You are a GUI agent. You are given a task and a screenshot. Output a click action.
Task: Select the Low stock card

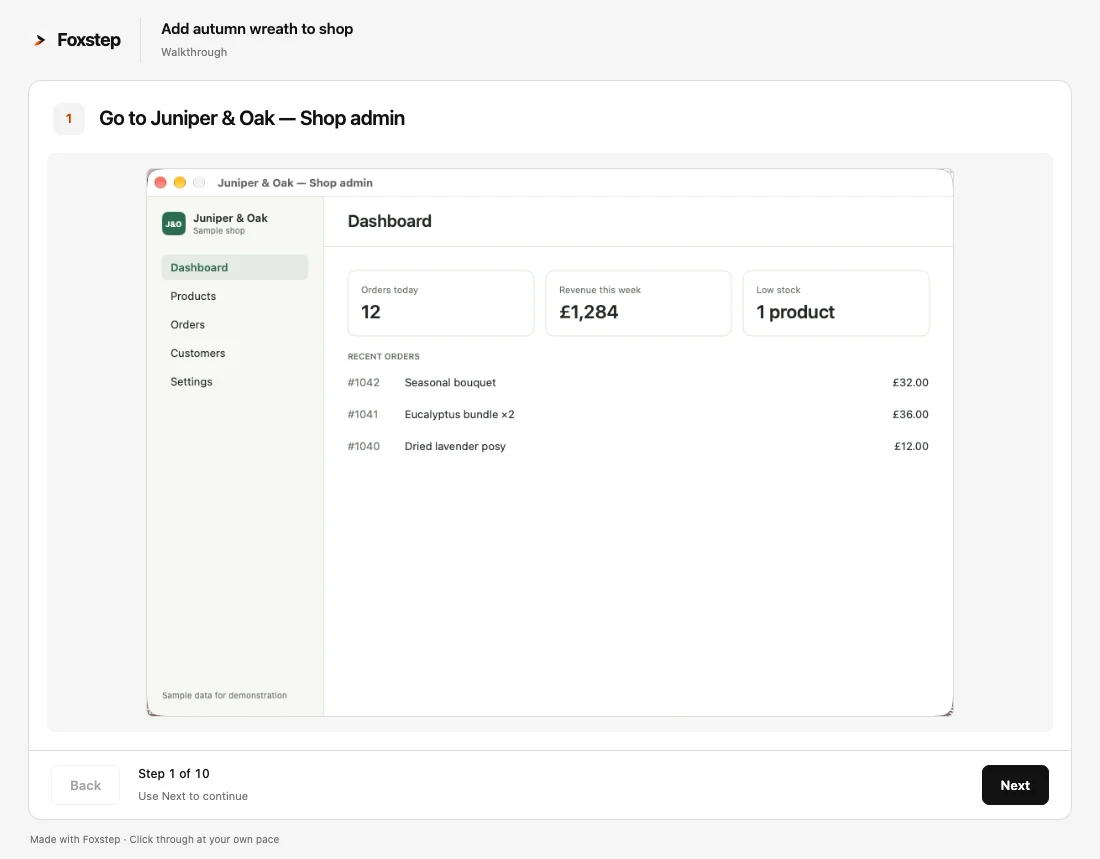(x=836, y=303)
